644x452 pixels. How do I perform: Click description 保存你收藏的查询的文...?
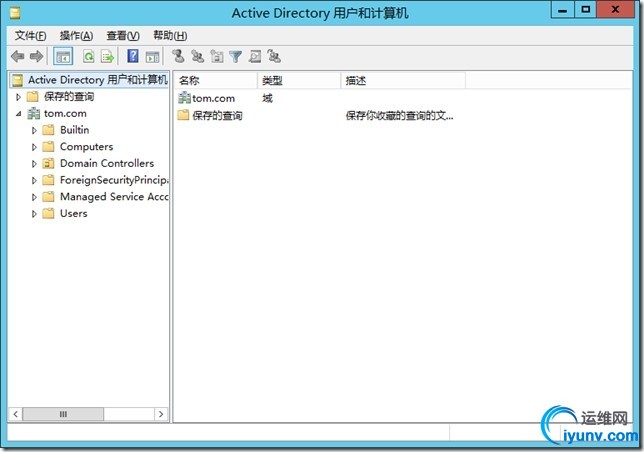click(x=399, y=116)
